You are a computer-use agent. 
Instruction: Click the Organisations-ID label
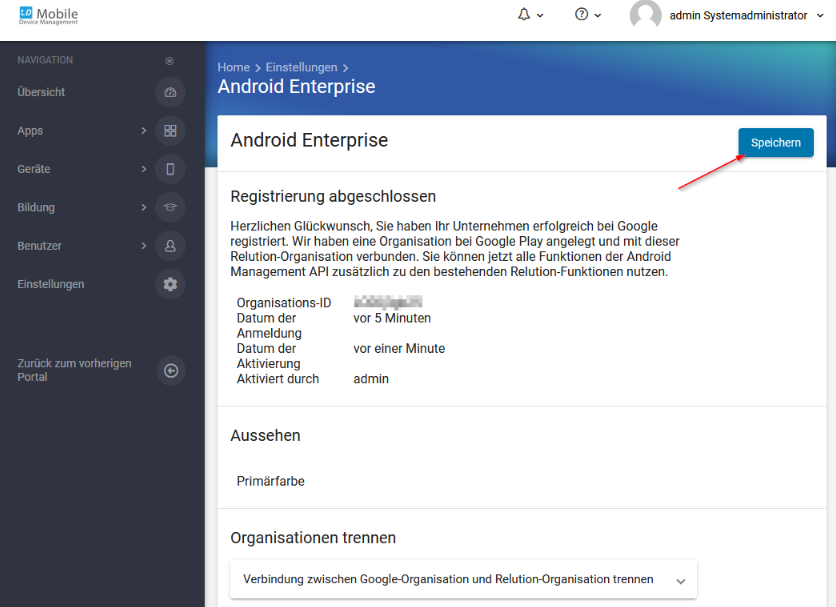(x=284, y=303)
